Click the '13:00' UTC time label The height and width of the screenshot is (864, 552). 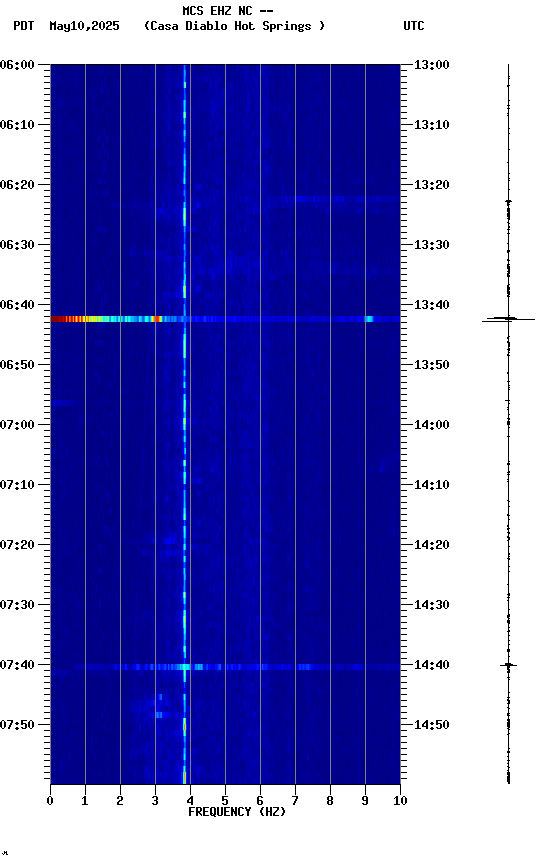pos(432,65)
